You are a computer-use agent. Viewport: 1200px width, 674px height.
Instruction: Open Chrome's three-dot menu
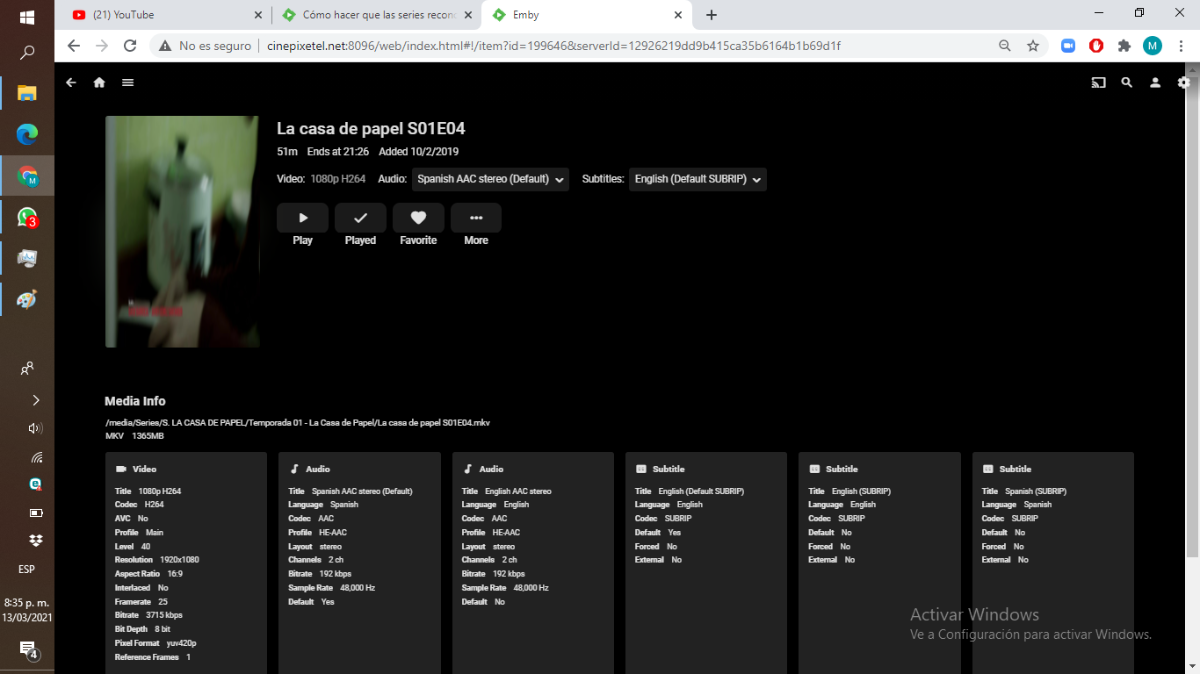(1182, 46)
